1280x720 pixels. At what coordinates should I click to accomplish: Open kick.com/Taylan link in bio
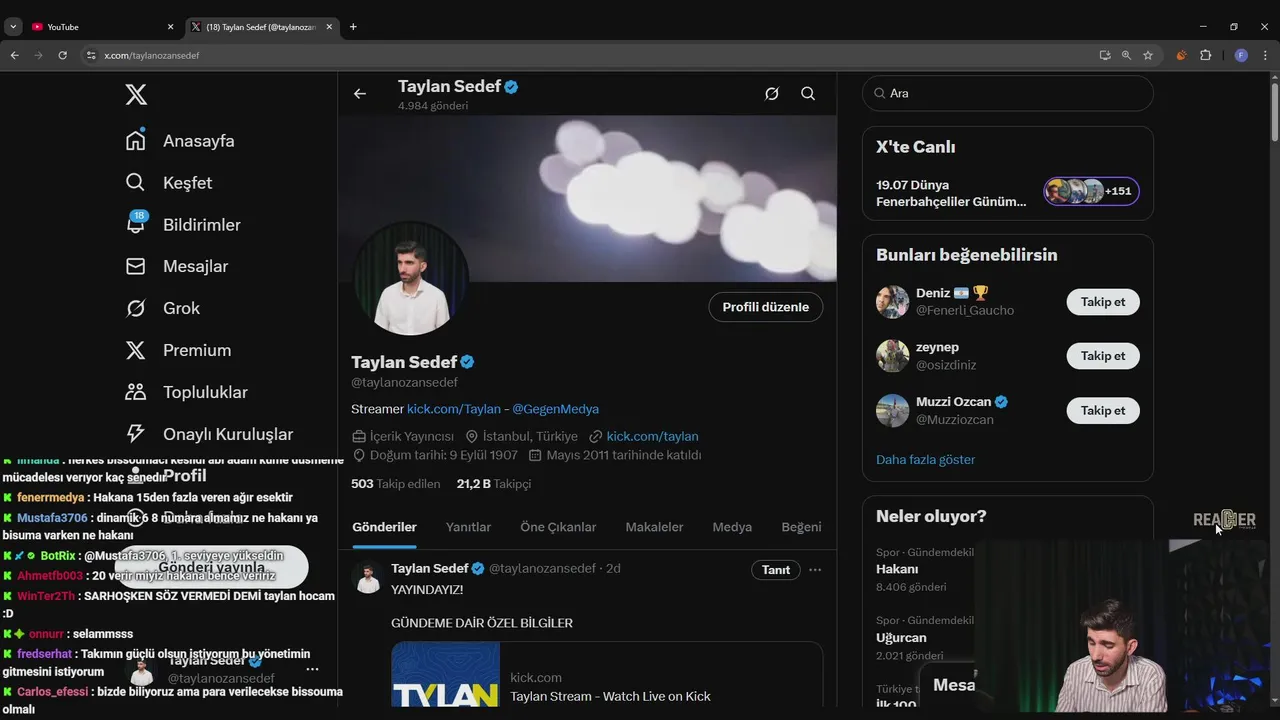[x=453, y=409]
